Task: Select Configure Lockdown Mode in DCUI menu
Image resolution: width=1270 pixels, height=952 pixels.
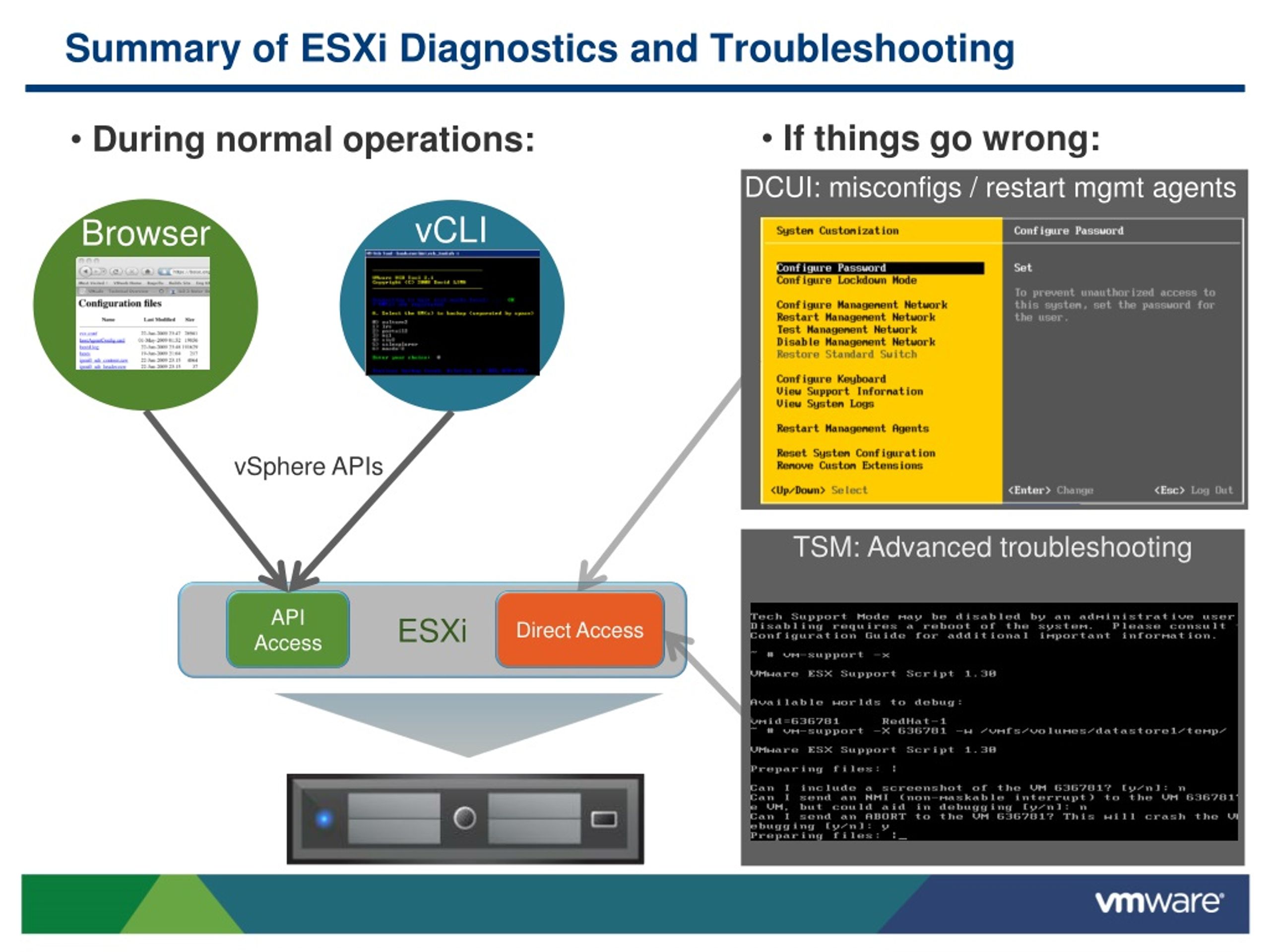Action: tap(846, 280)
